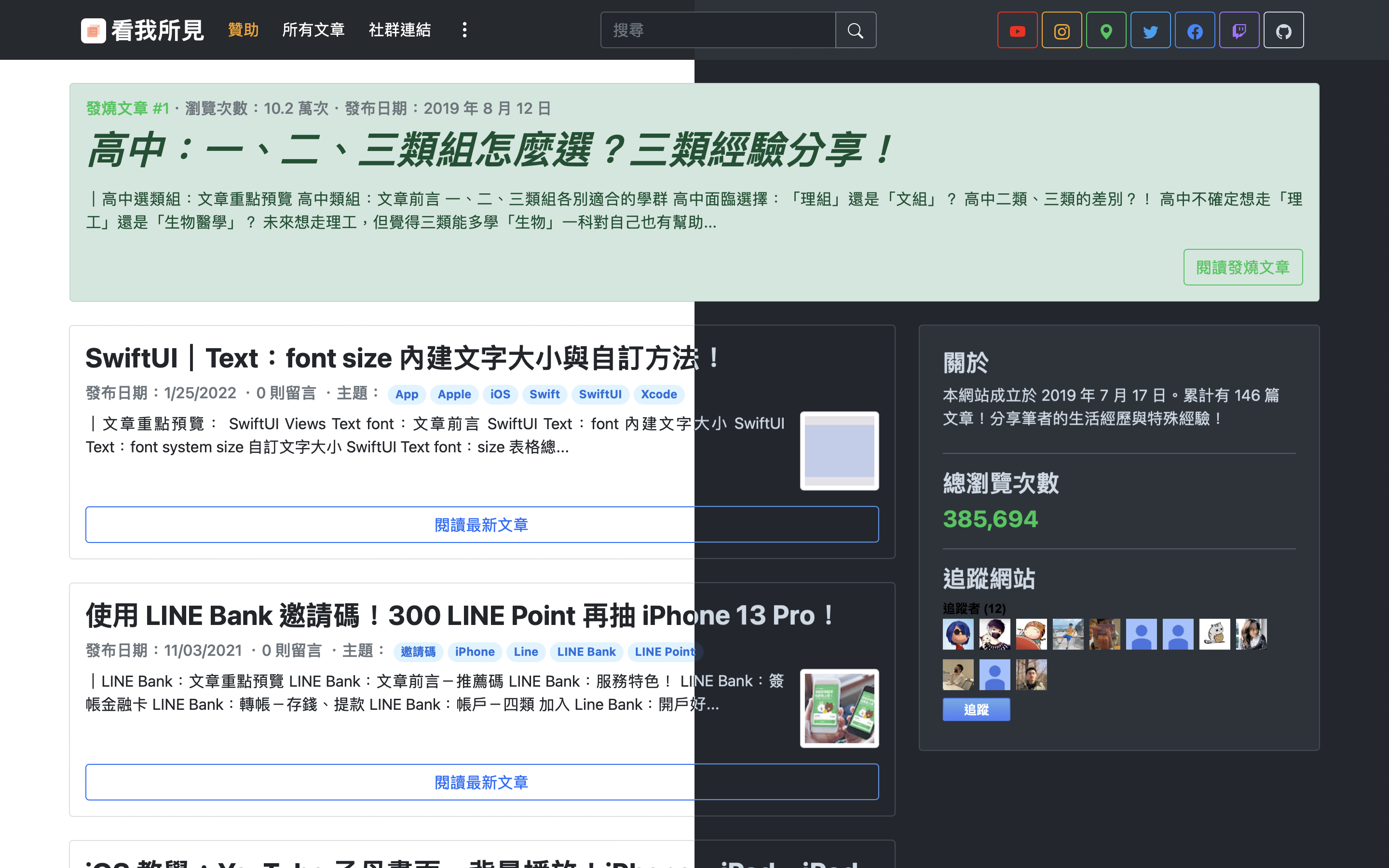This screenshot has width=1389, height=868.
Task: Open the LINE Bank article phone thumbnail
Action: coord(839,708)
